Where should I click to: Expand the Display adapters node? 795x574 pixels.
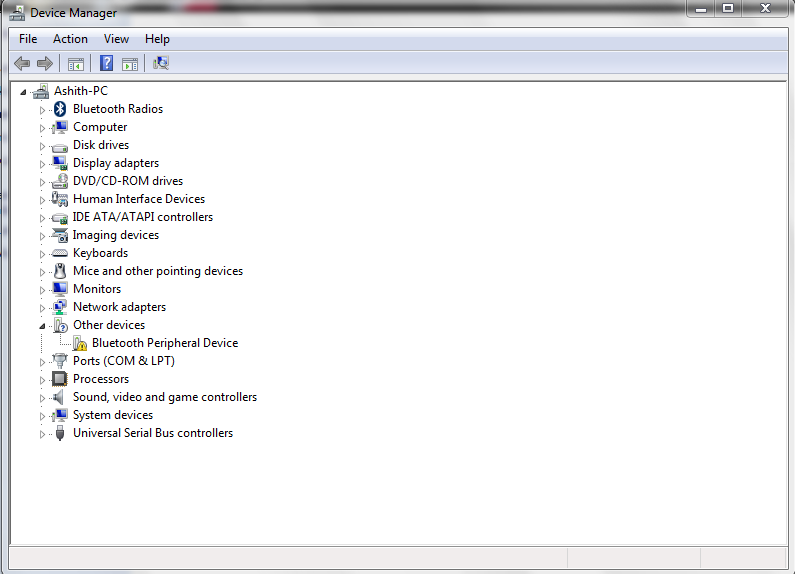click(x=42, y=164)
